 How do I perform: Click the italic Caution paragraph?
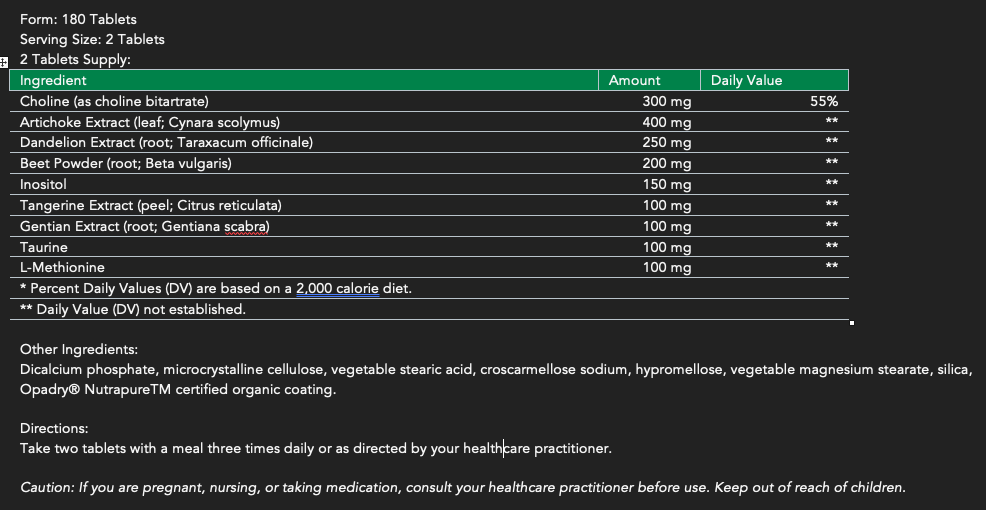[x=462, y=488]
